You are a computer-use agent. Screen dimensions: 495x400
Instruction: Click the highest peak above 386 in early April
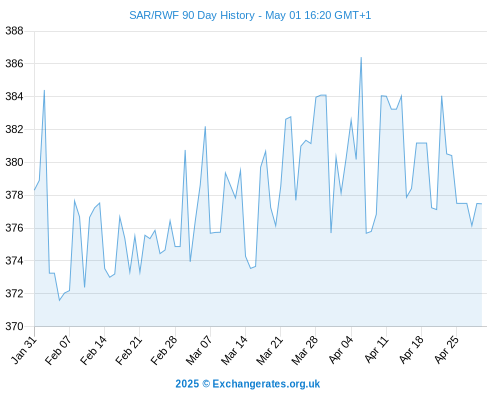pyautogui.click(x=361, y=58)
